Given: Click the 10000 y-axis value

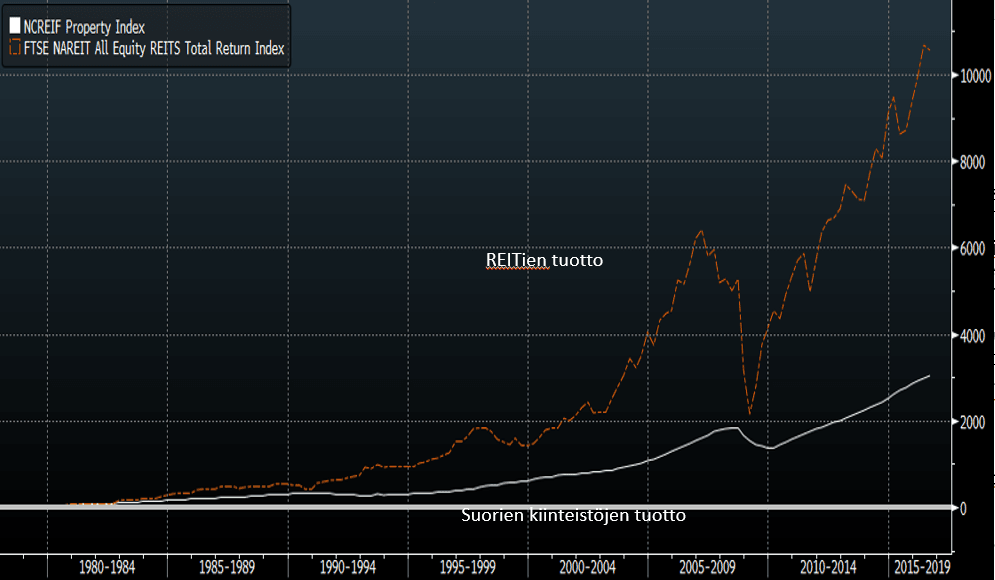Looking at the screenshot, I should pyautogui.click(x=976, y=76).
